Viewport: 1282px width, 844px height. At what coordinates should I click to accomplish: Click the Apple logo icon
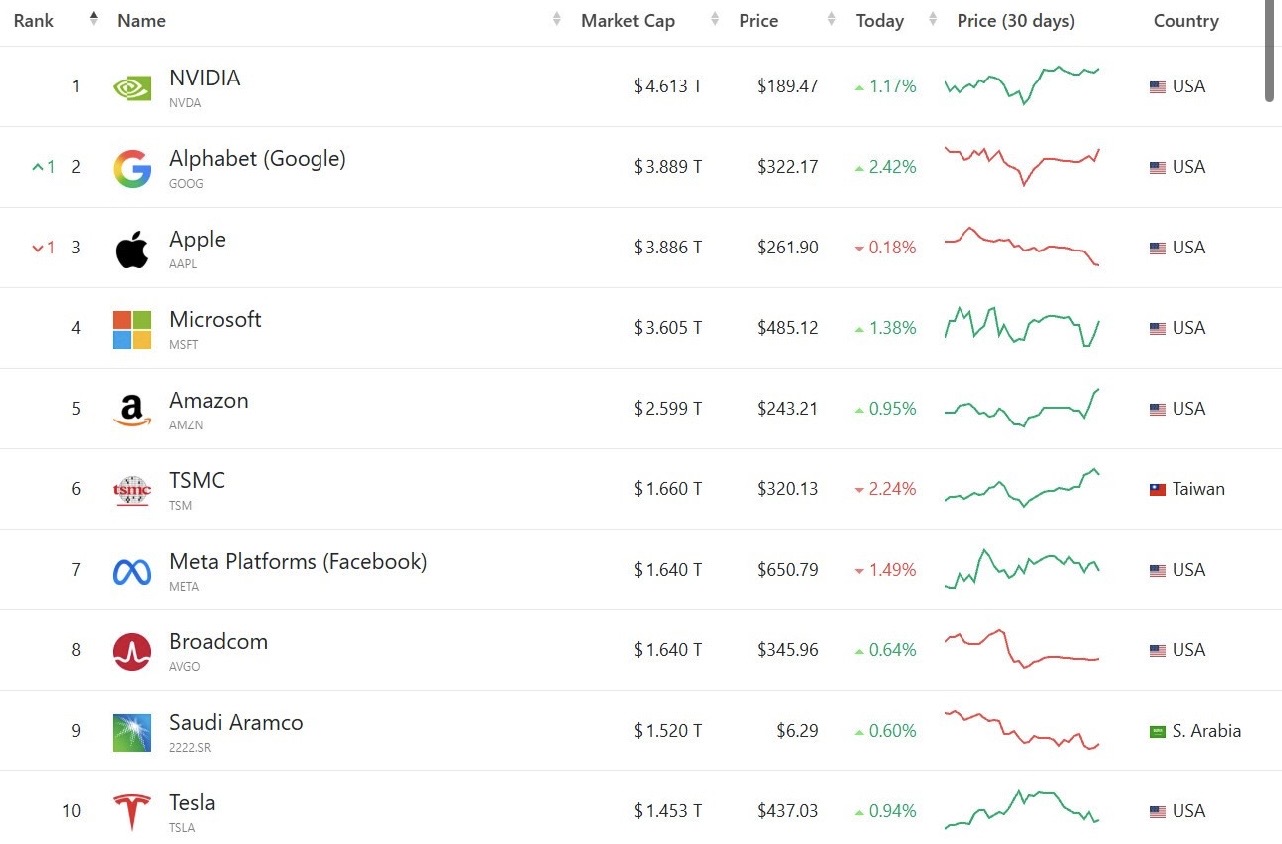tap(132, 249)
